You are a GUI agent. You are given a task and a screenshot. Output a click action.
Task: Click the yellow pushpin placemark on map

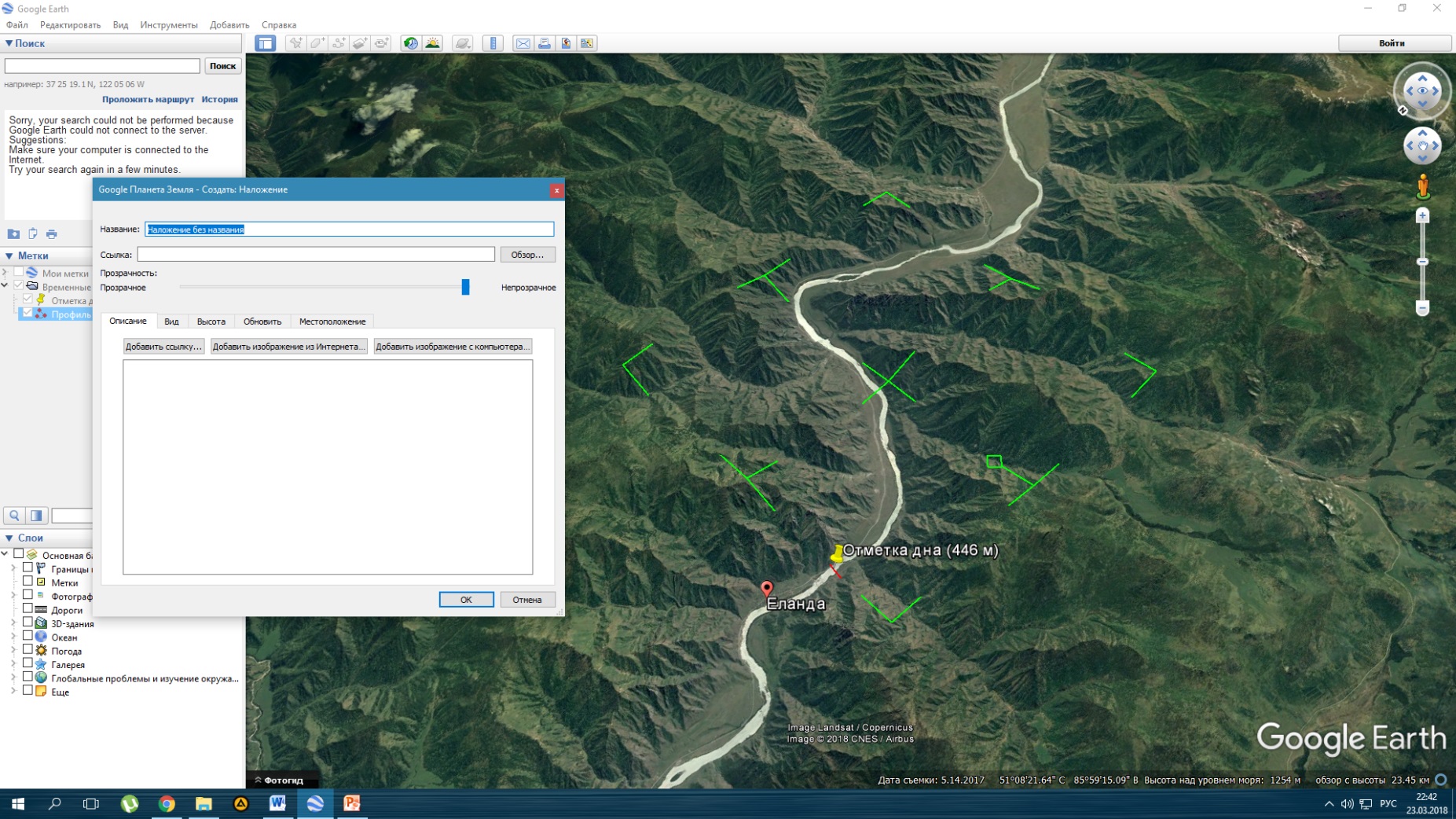point(838,553)
